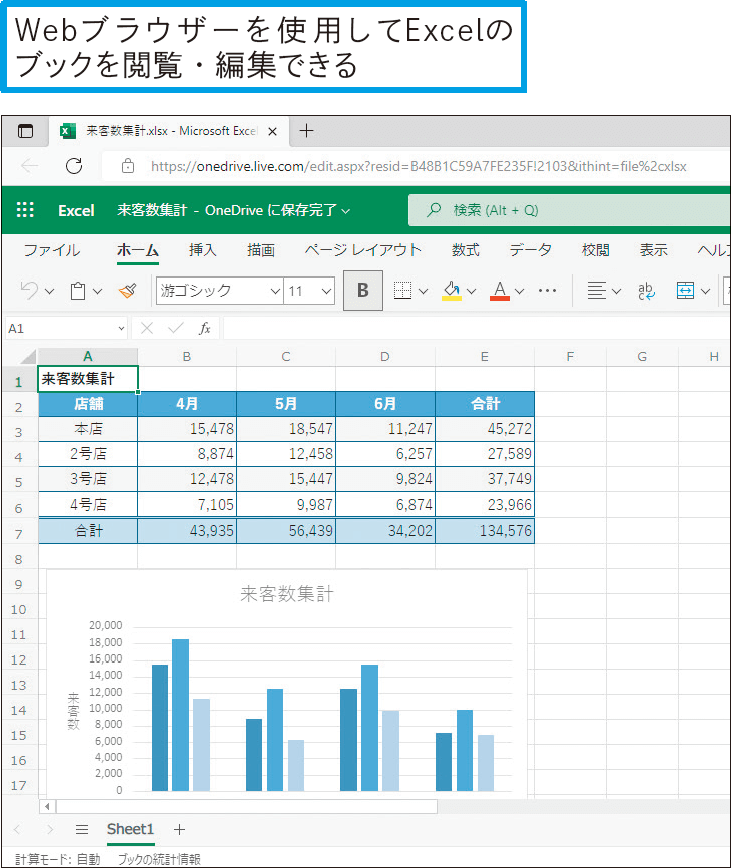Apply the yellow fill color
Viewport: 731px width, 868px height.
pos(452,291)
